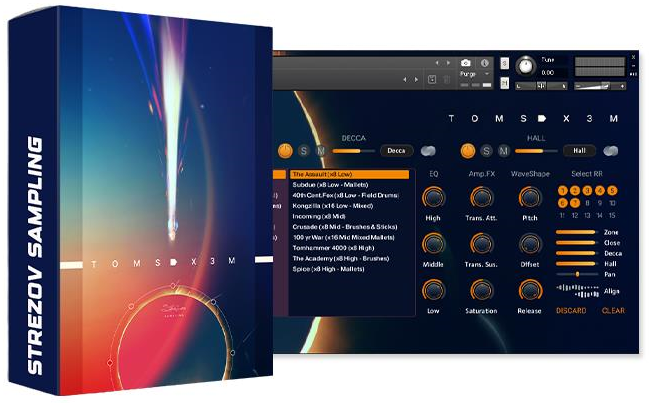This screenshot has height=403, width=649.
Task: Click the trash delete icon in the header
Action: point(447,79)
